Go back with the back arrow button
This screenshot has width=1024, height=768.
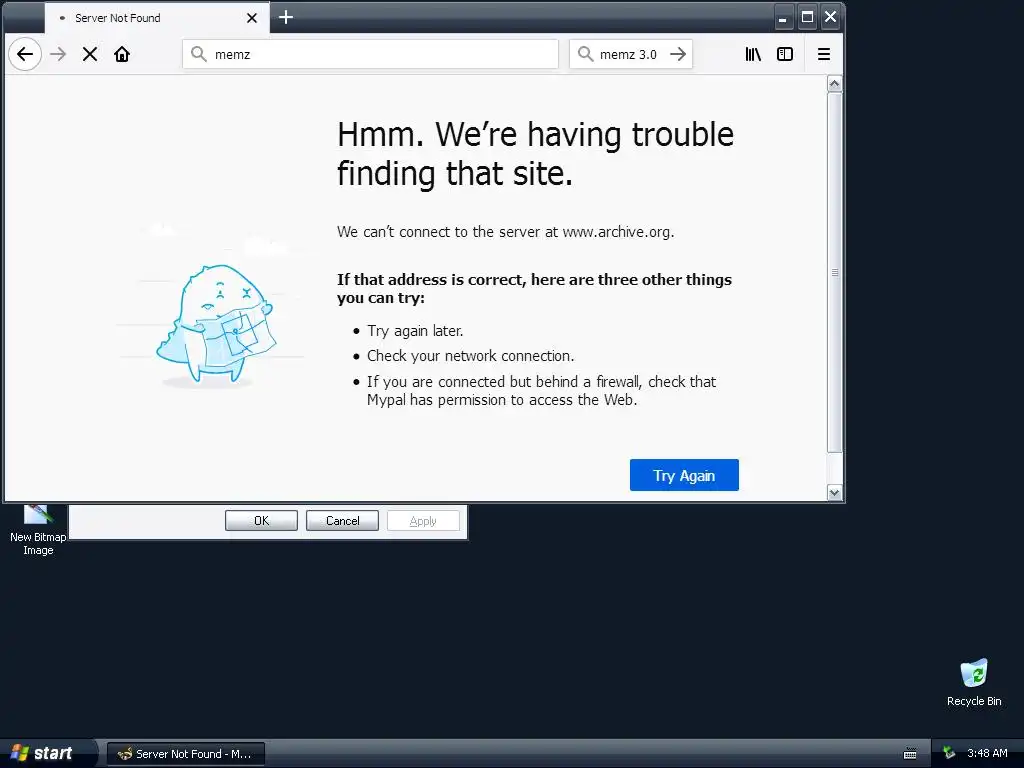25,54
